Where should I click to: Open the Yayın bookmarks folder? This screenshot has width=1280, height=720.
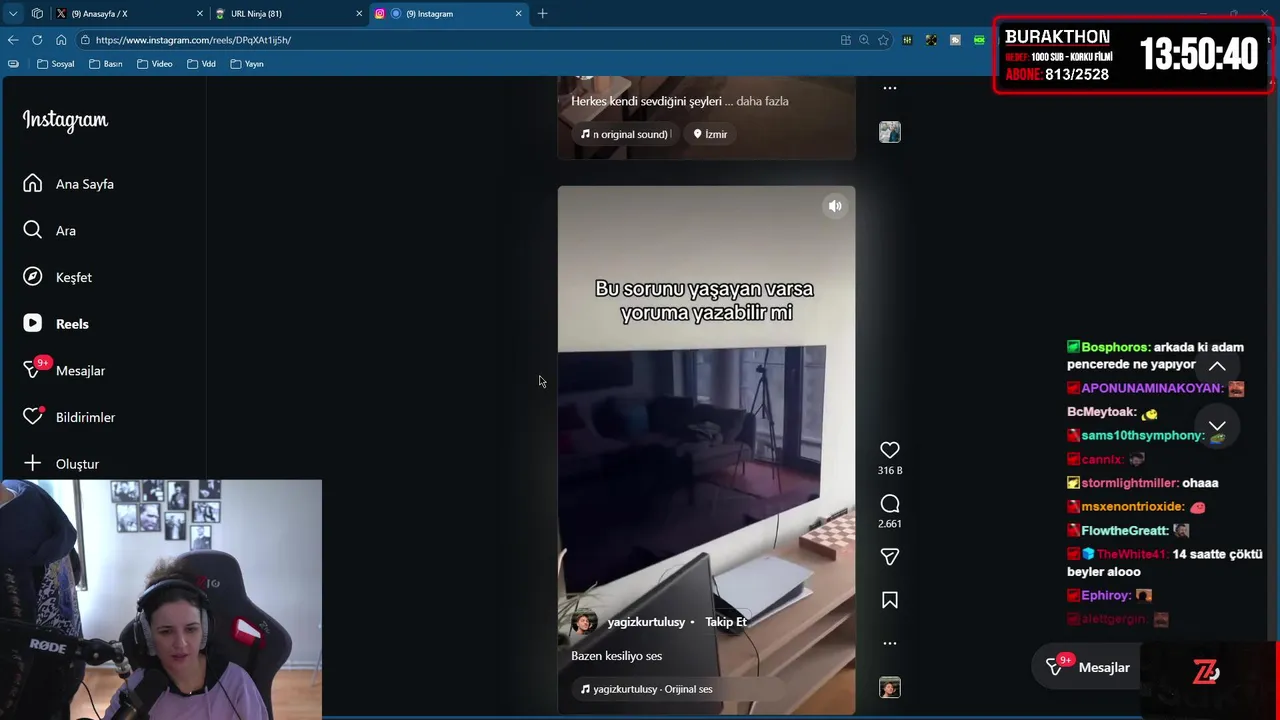click(246, 64)
